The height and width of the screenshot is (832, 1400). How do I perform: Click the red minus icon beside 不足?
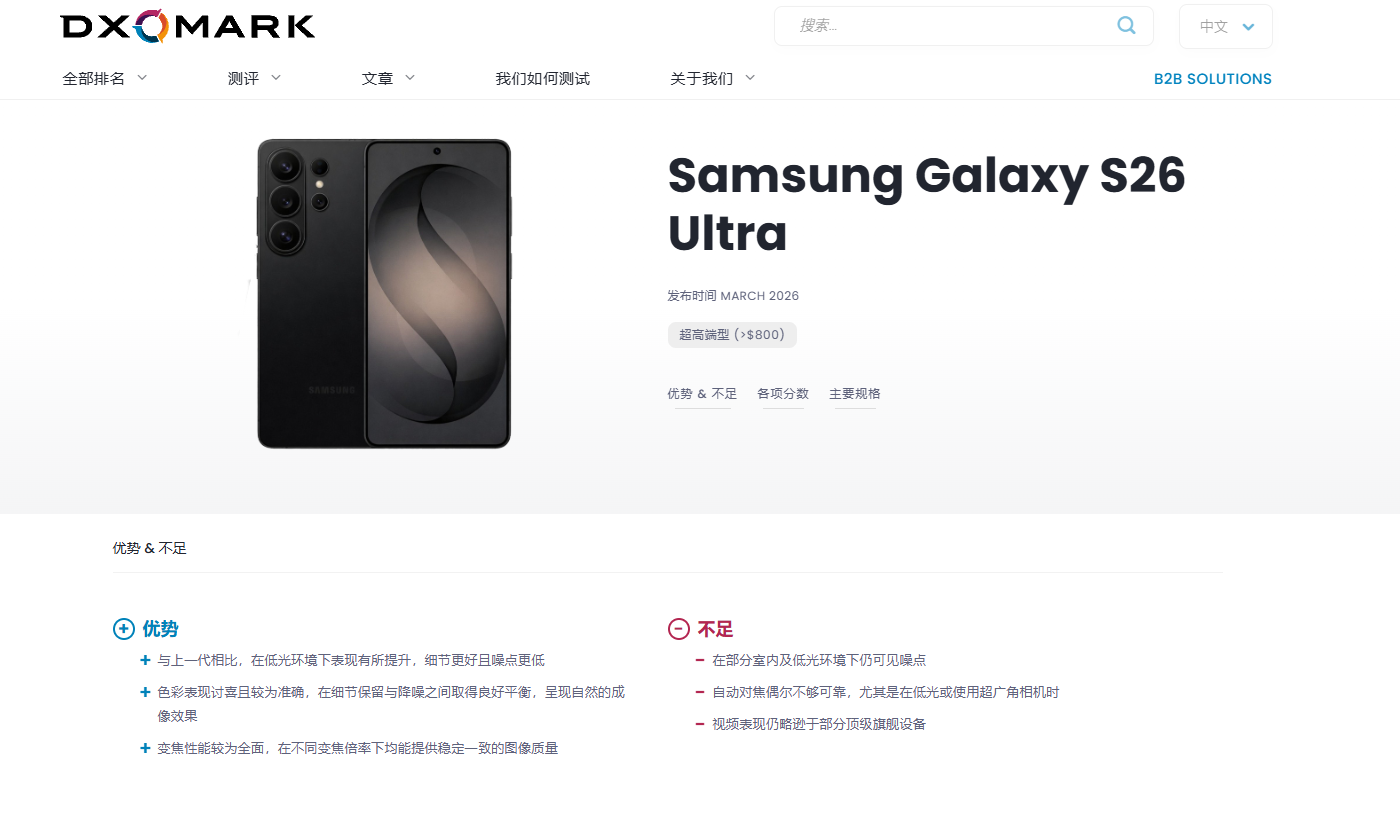coord(679,629)
